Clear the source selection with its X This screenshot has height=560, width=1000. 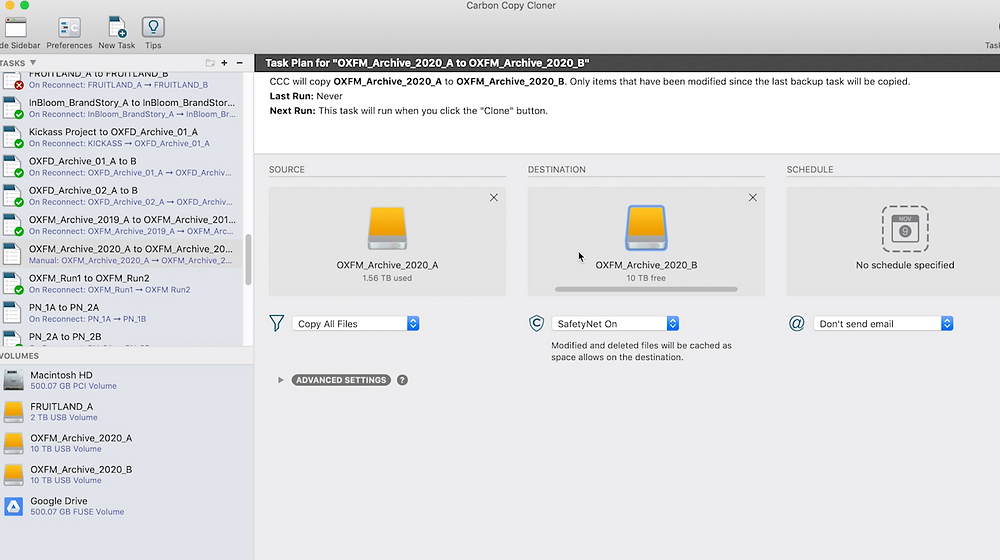click(494, 198)
